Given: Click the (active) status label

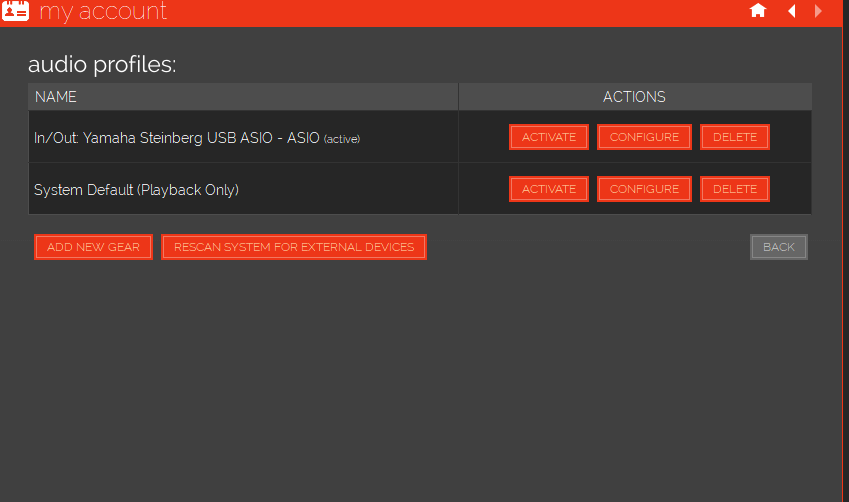Looking at the screenshot, I should pyautogui.click(x=342, y=139).
